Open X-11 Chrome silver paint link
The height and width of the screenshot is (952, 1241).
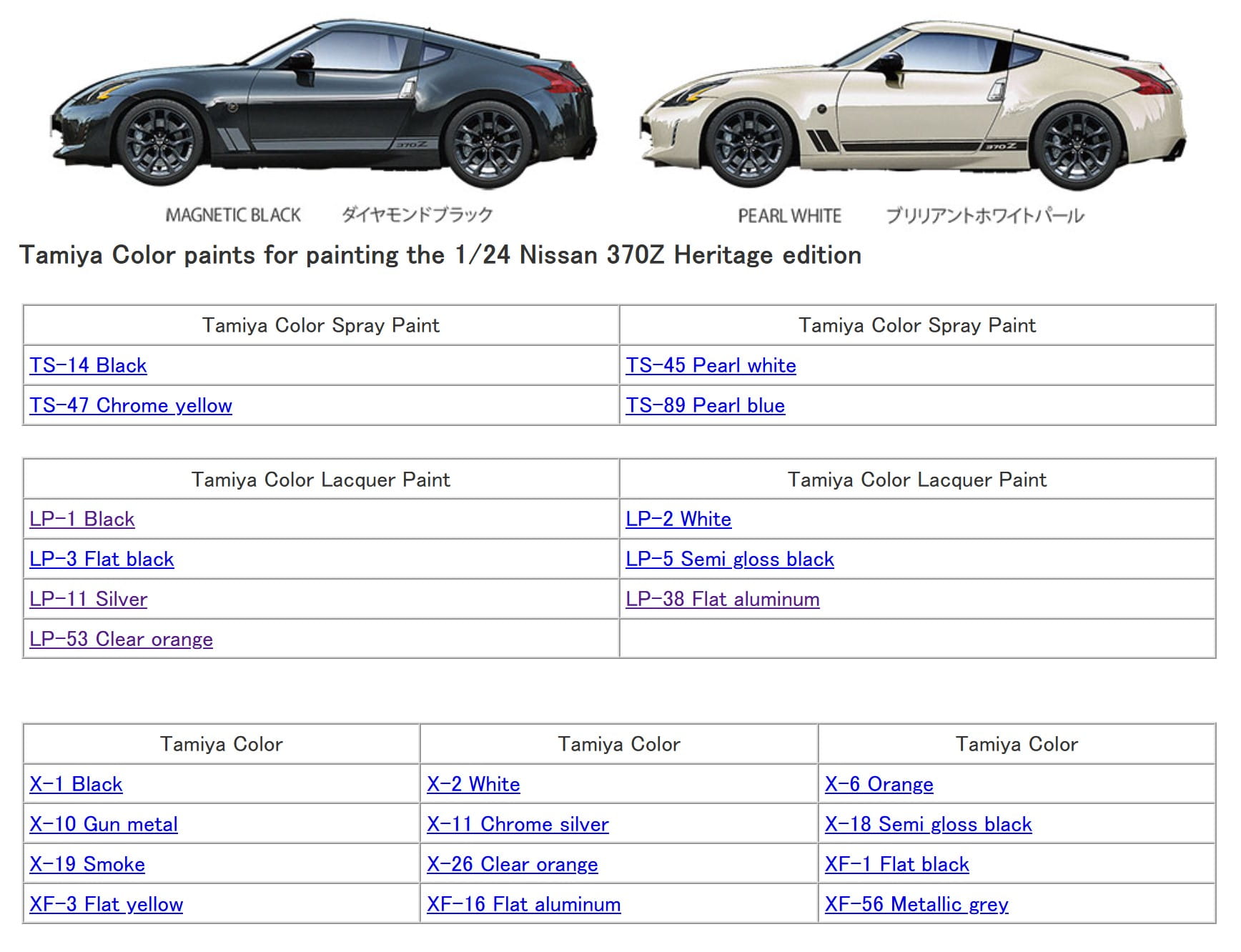coord(518,824)
